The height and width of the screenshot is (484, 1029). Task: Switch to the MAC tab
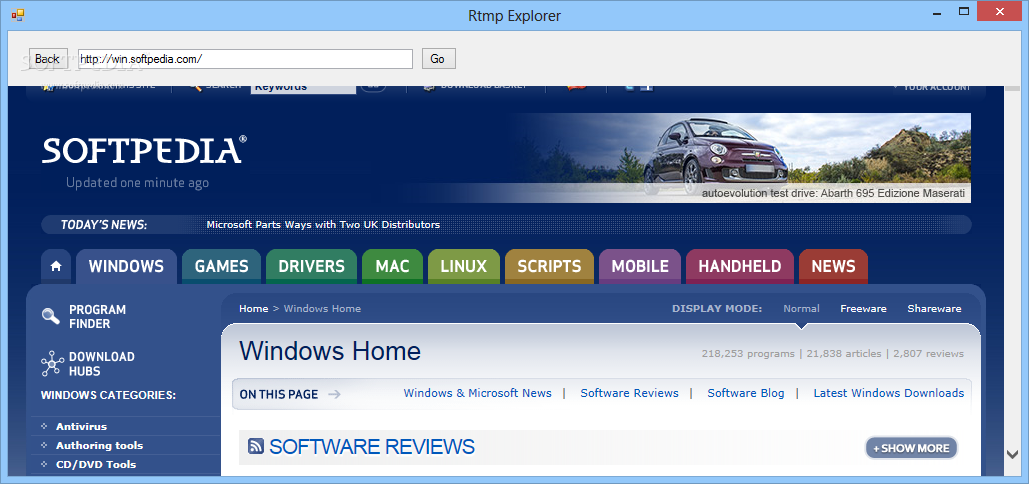coord(392,266)
